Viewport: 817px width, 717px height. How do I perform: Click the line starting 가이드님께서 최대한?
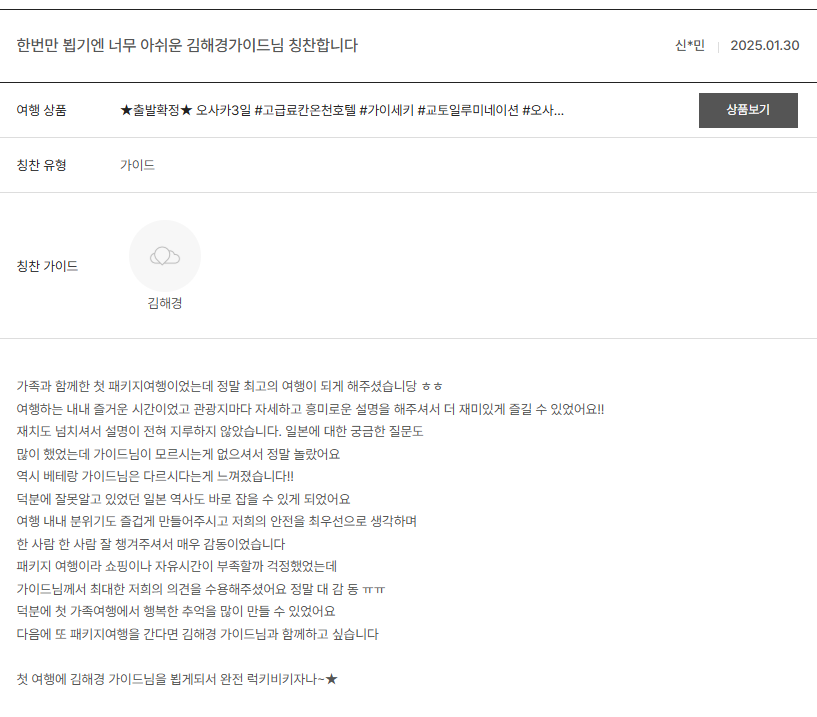(x=201, y=589)
